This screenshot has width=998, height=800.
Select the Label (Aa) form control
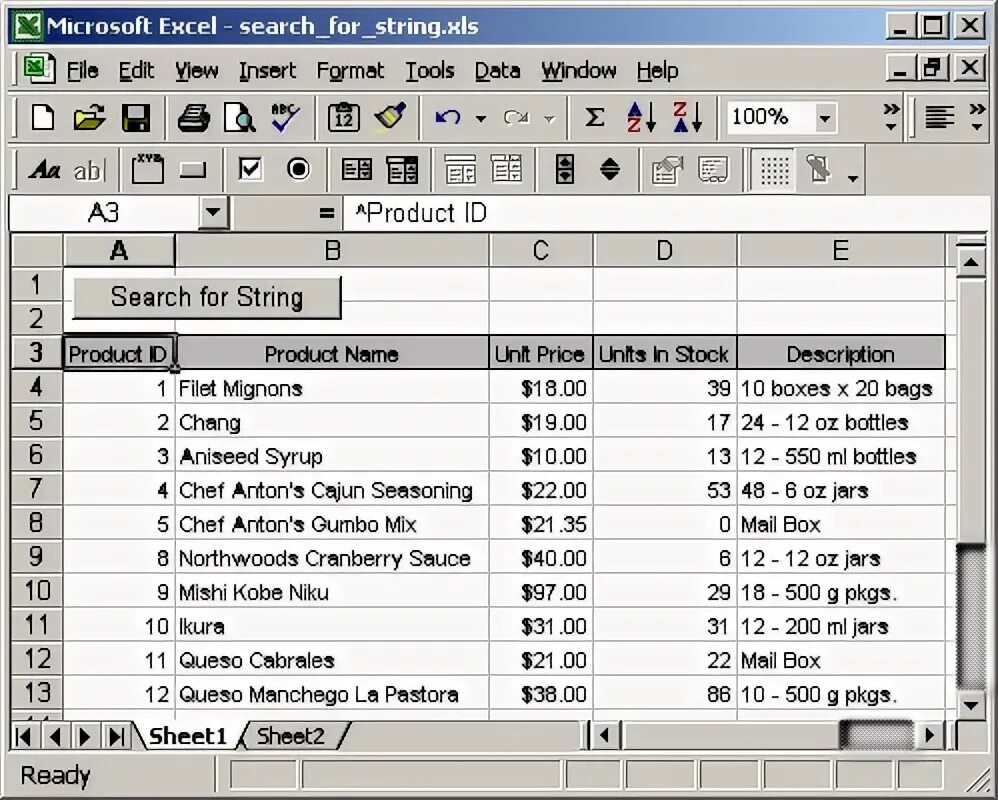(x=44, y=169)
